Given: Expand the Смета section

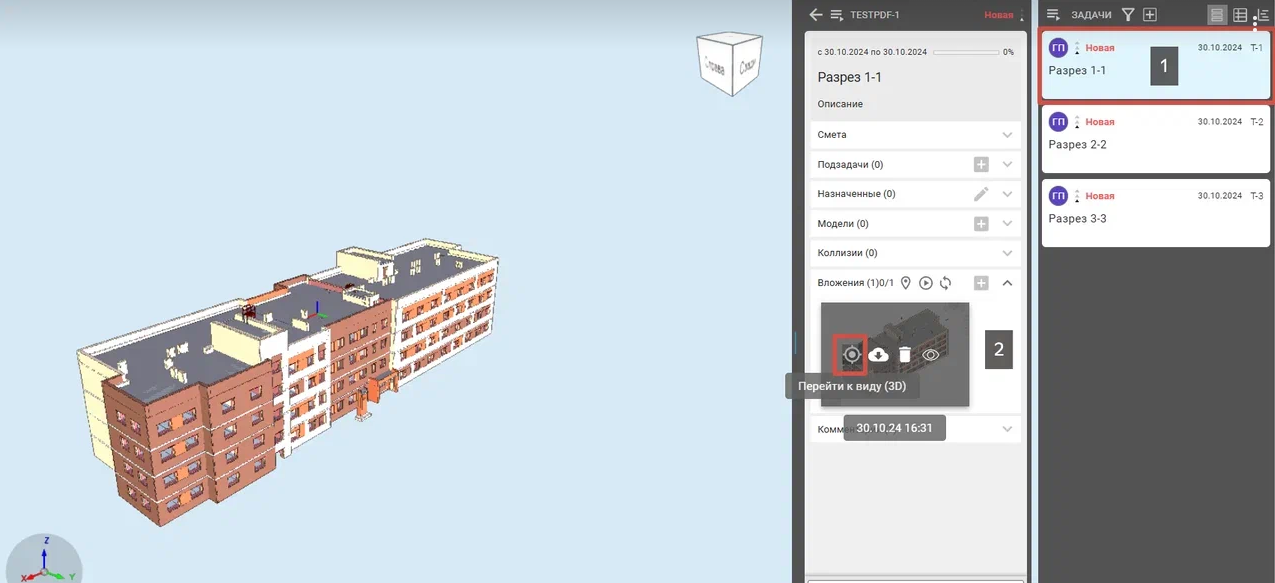Looking at the screenshot, I should pyautogui.click(x=1007, y=135).
